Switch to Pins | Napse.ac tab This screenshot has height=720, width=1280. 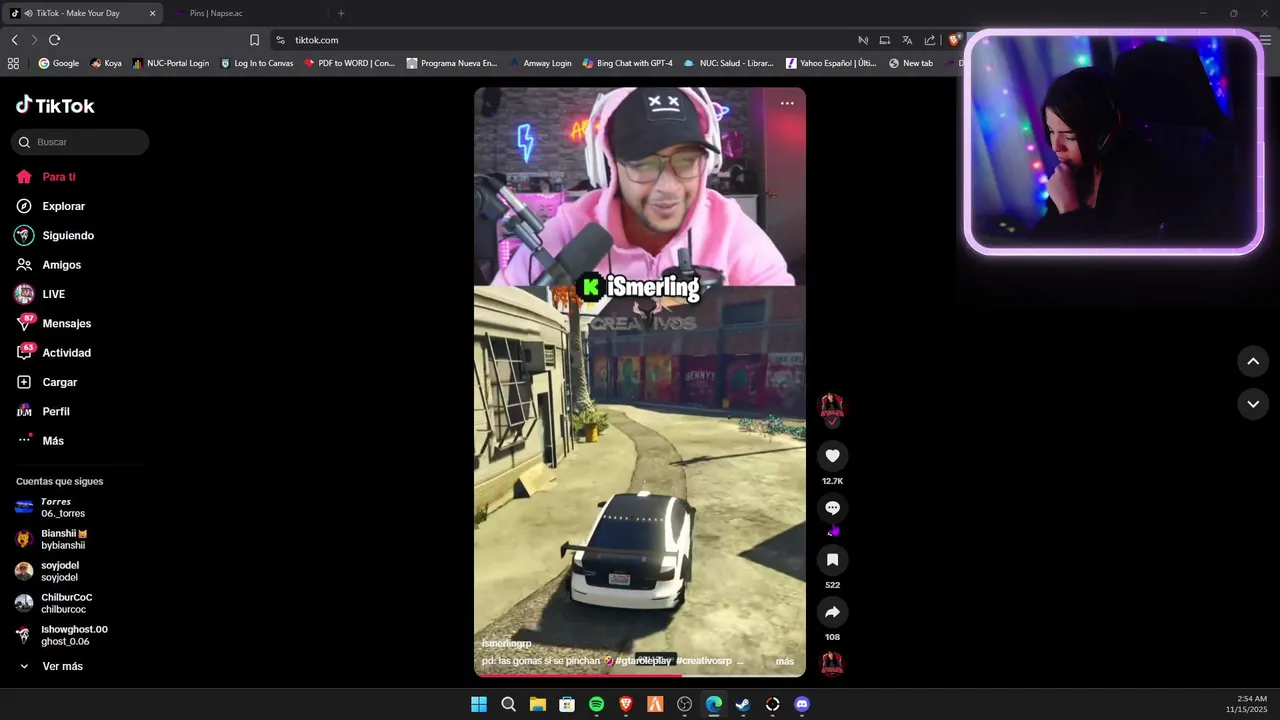[215, 13]
